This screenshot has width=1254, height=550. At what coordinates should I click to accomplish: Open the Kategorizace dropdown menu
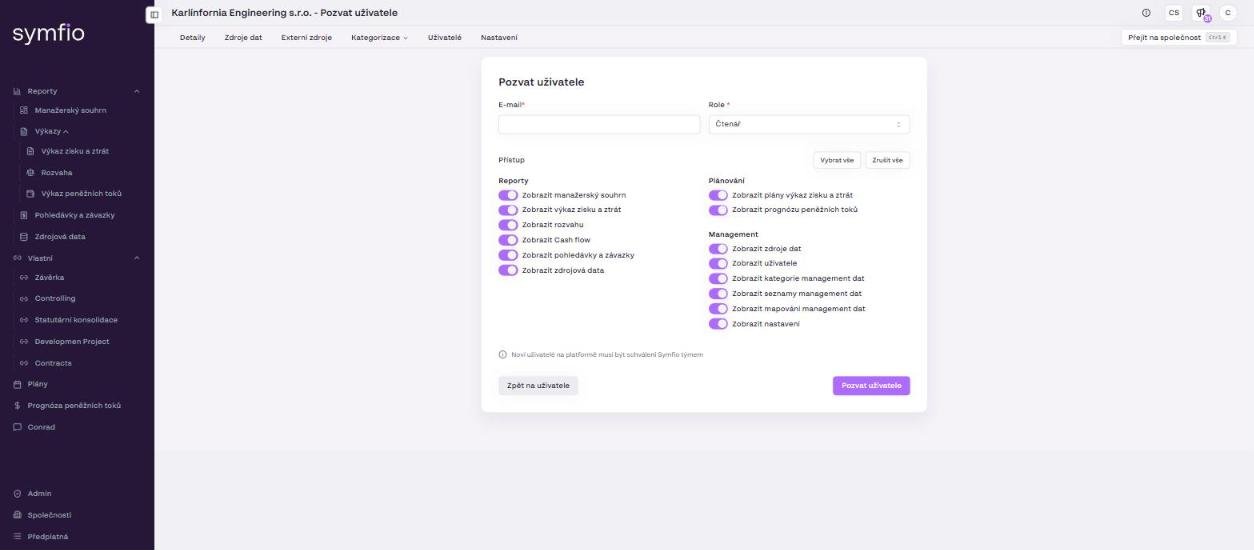tap(379, 38)
